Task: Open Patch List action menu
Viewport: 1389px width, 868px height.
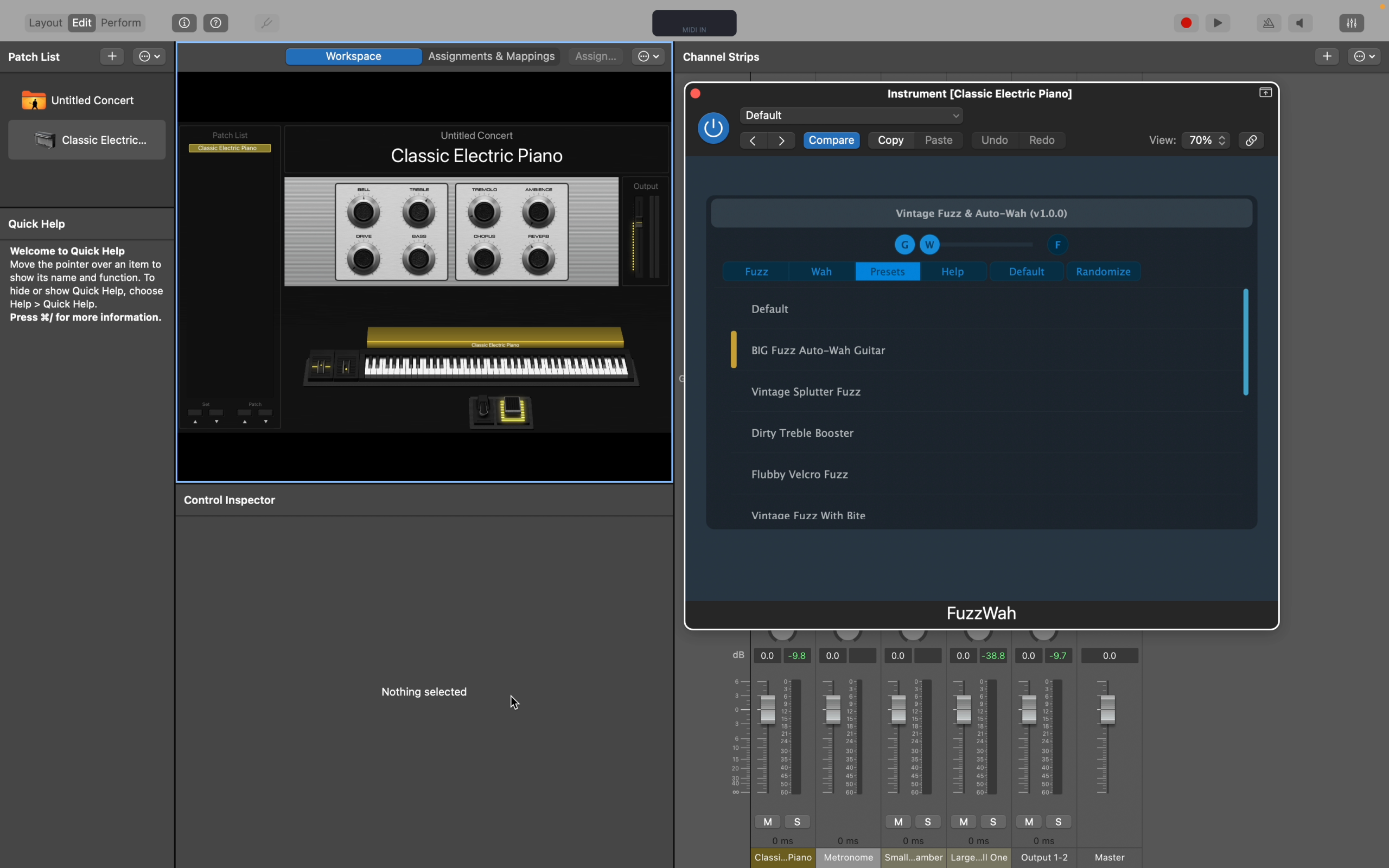Action: (x=149, y=56)
